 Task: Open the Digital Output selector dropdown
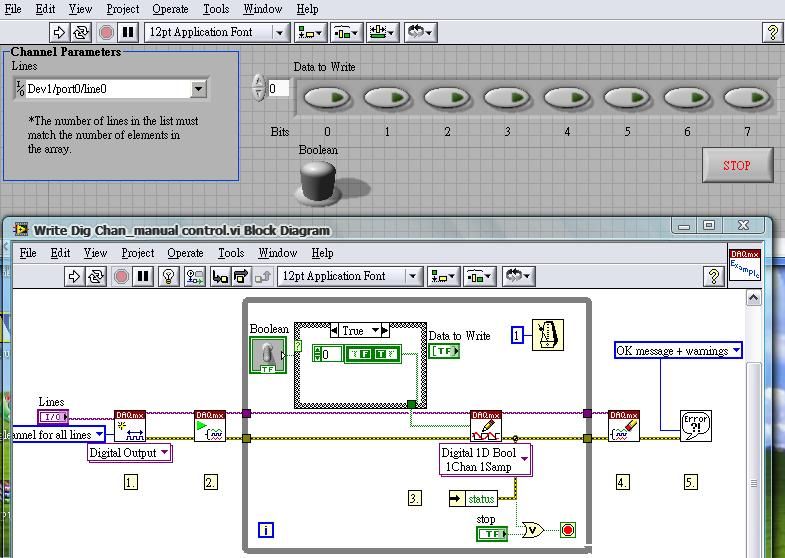point(164,453)
